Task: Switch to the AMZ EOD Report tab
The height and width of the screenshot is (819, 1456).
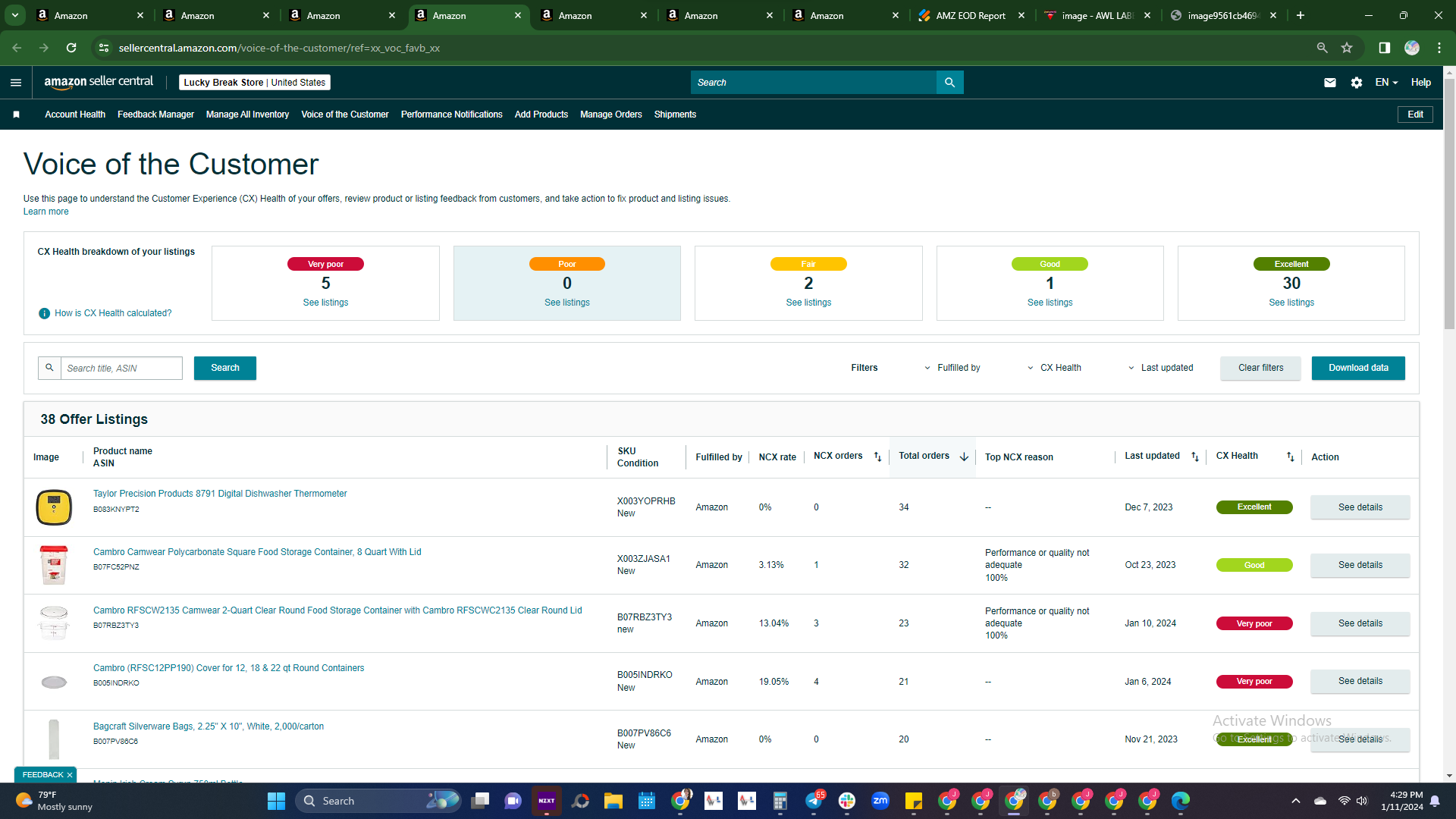Action: [x=970, y=15]
